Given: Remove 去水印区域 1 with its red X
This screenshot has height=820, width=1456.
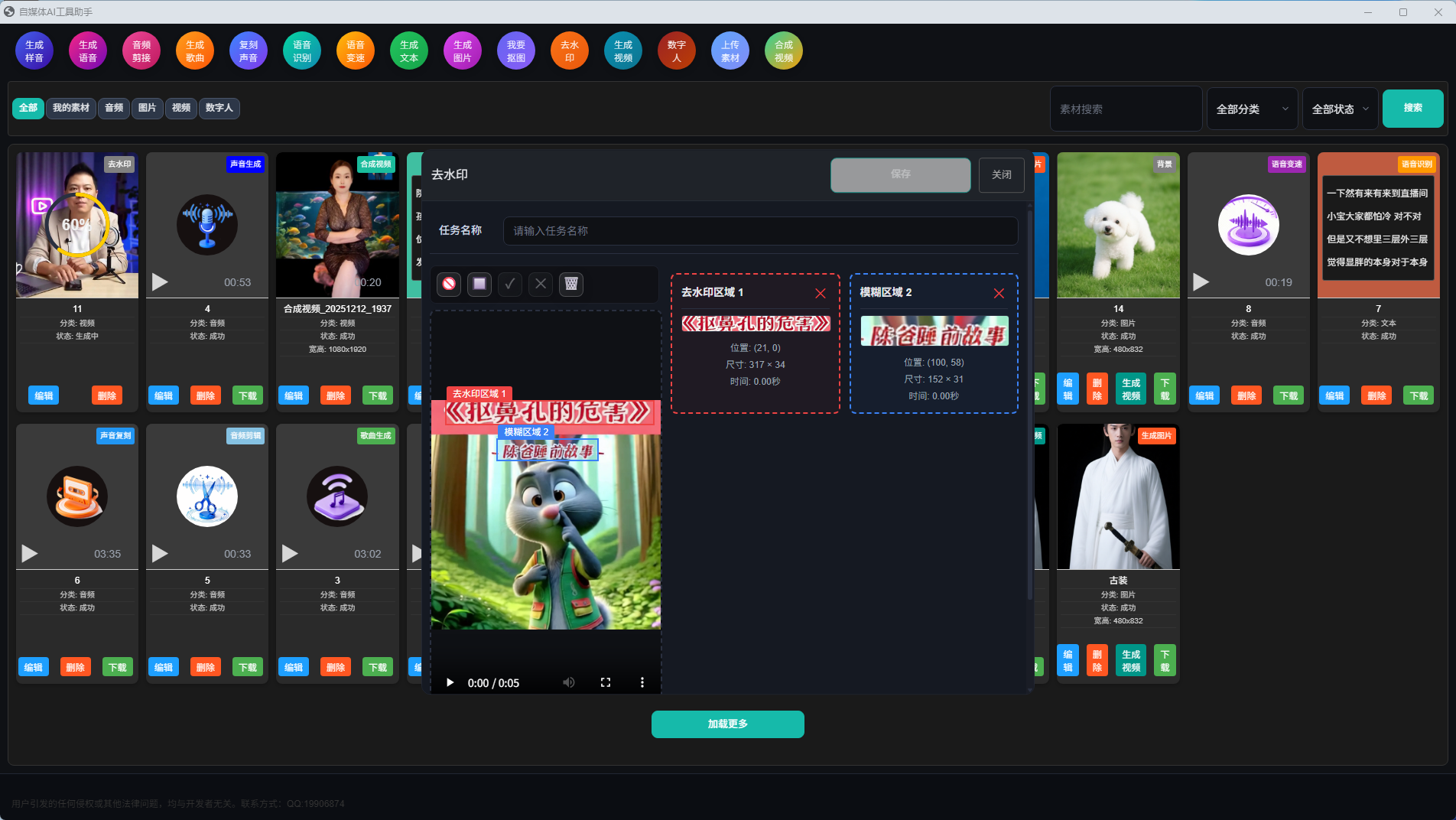Looking at the screenshot, I should (x=821, y=293).
